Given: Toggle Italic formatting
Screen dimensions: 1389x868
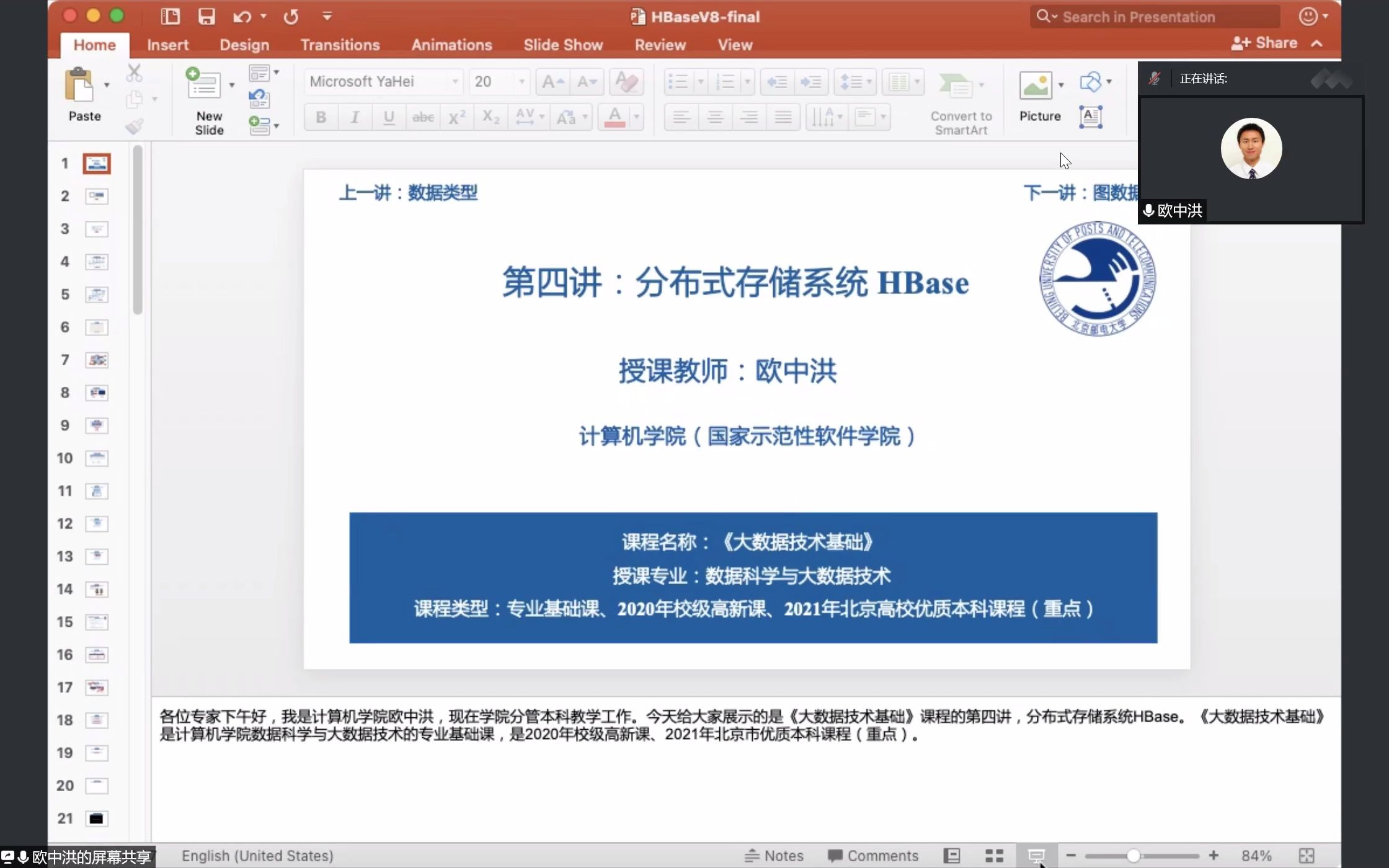Looking at the screenshot, I should tap(355, 117).
